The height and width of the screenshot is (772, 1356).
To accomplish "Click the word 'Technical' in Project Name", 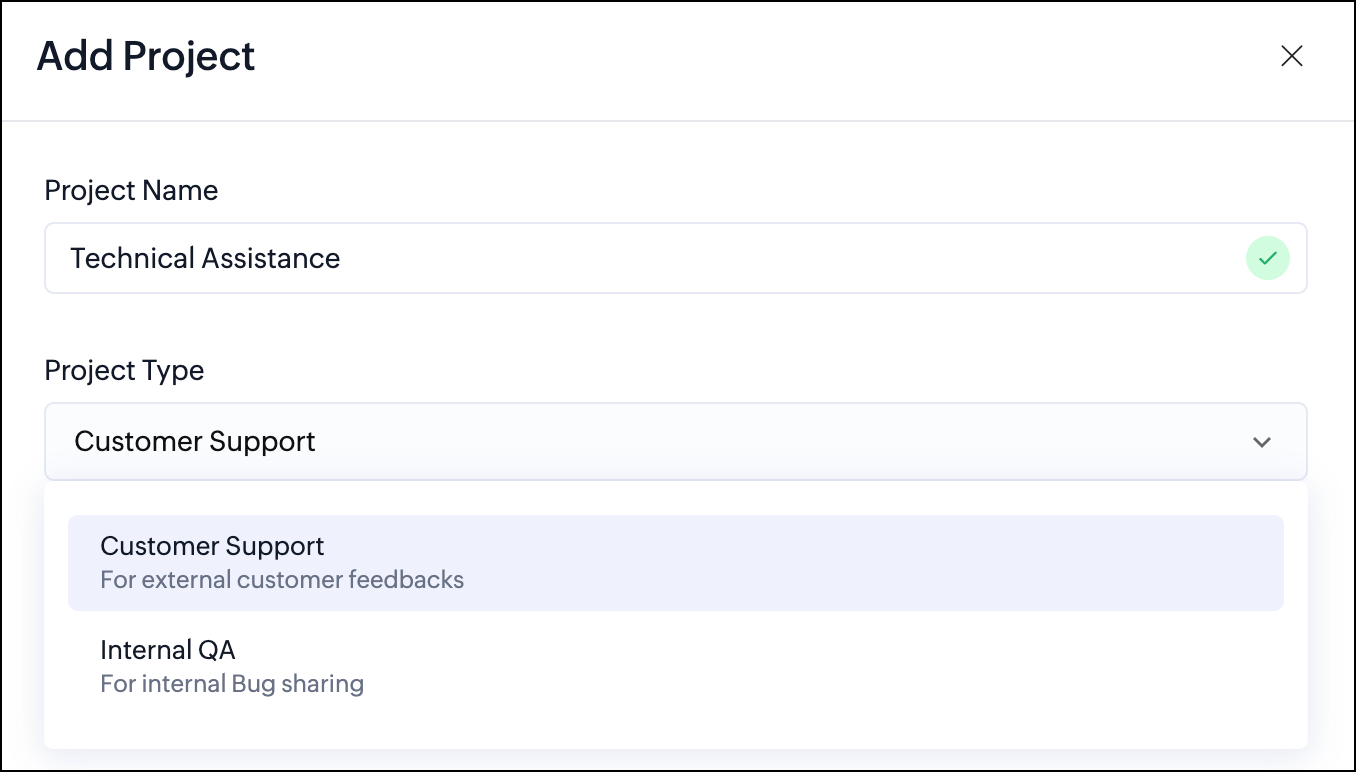I will pyautogui.click(x=132, y=258).
